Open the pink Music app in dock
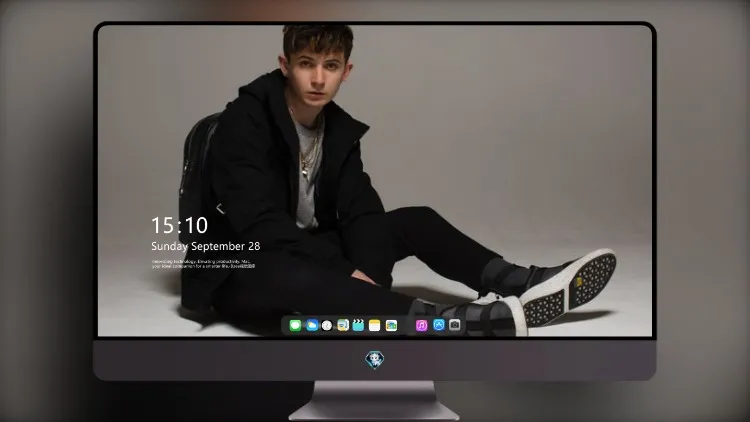750x422 pixels. (421, 325)
